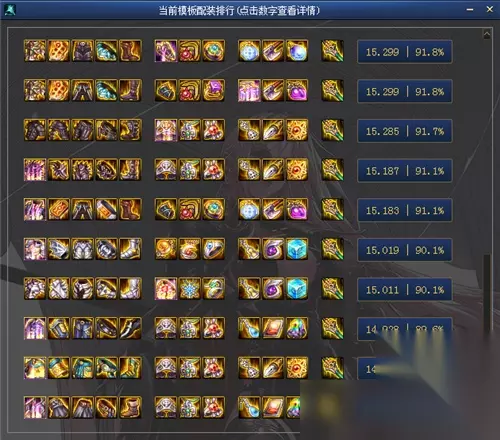Click the app logo icon in the title bar
The height and width of the screenshot is (440, 500).
click(9, 10)
